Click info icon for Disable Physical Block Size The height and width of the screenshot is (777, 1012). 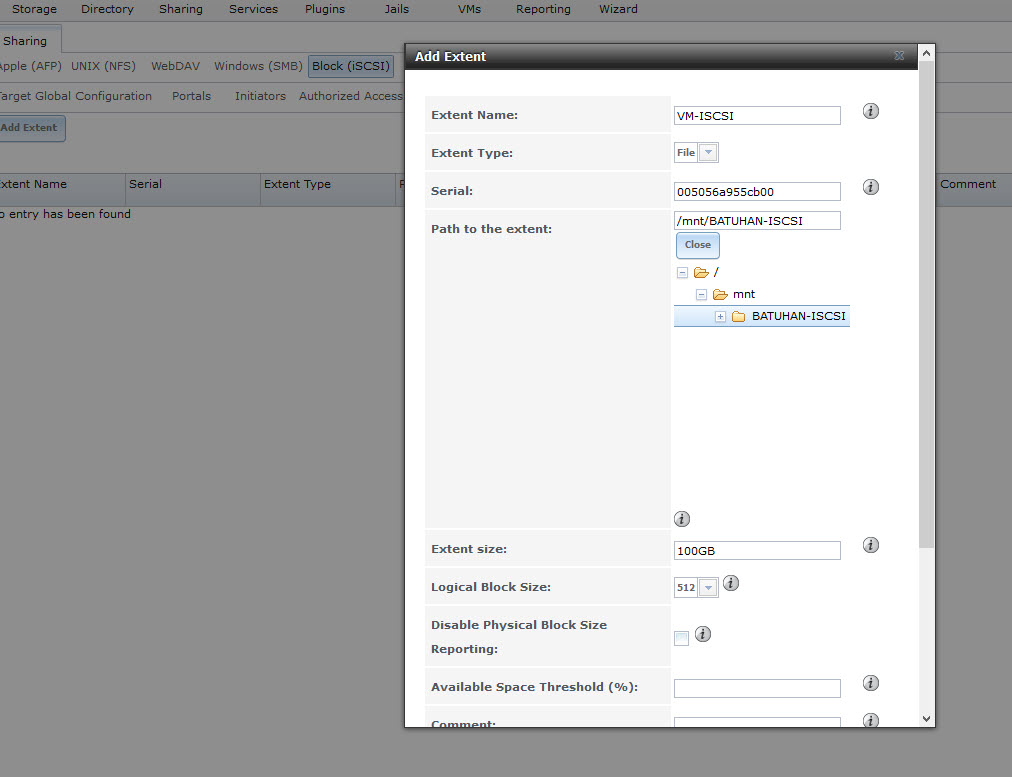[702, 634]
